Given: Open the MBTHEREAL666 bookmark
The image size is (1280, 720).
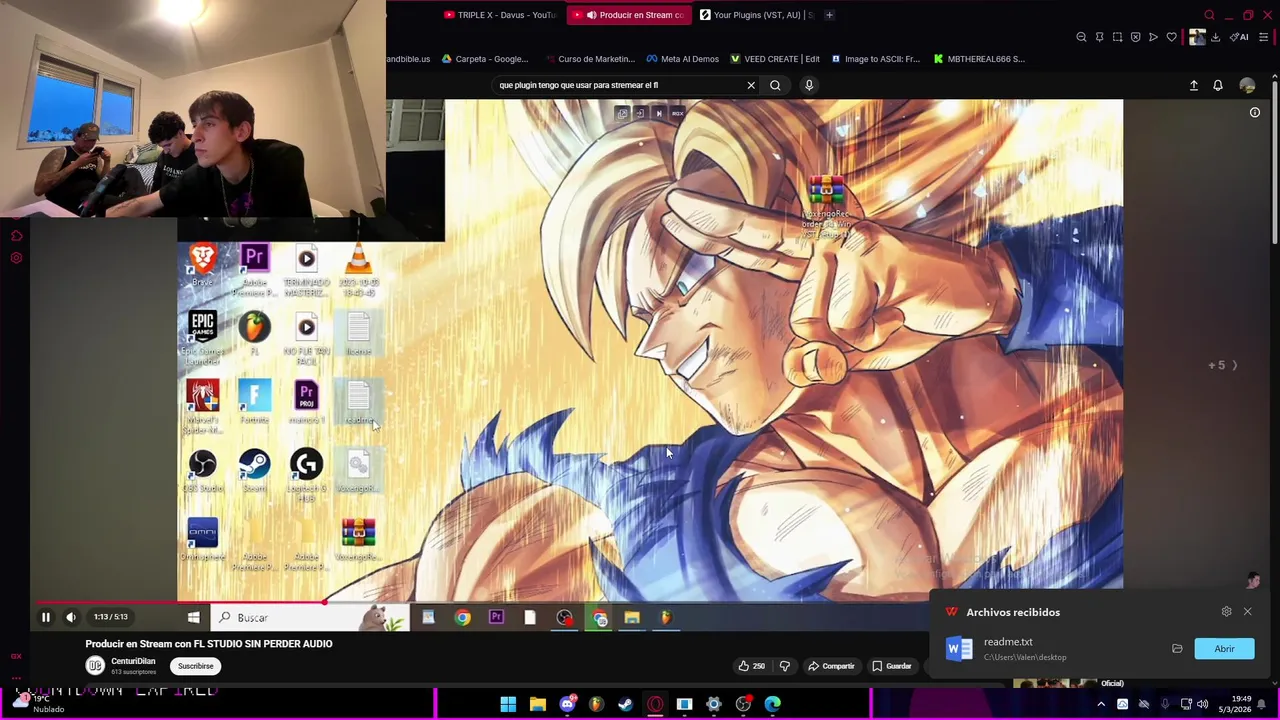Looking at the screenshot, I should pos(979,59).
